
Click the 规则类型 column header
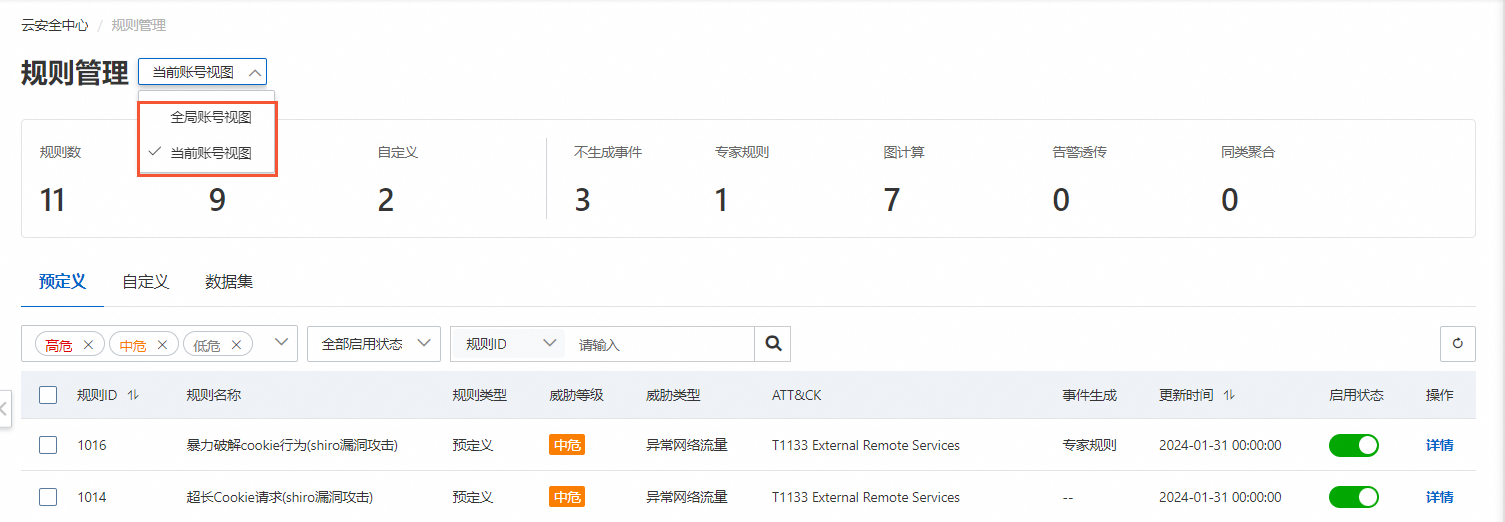(479, 395)
